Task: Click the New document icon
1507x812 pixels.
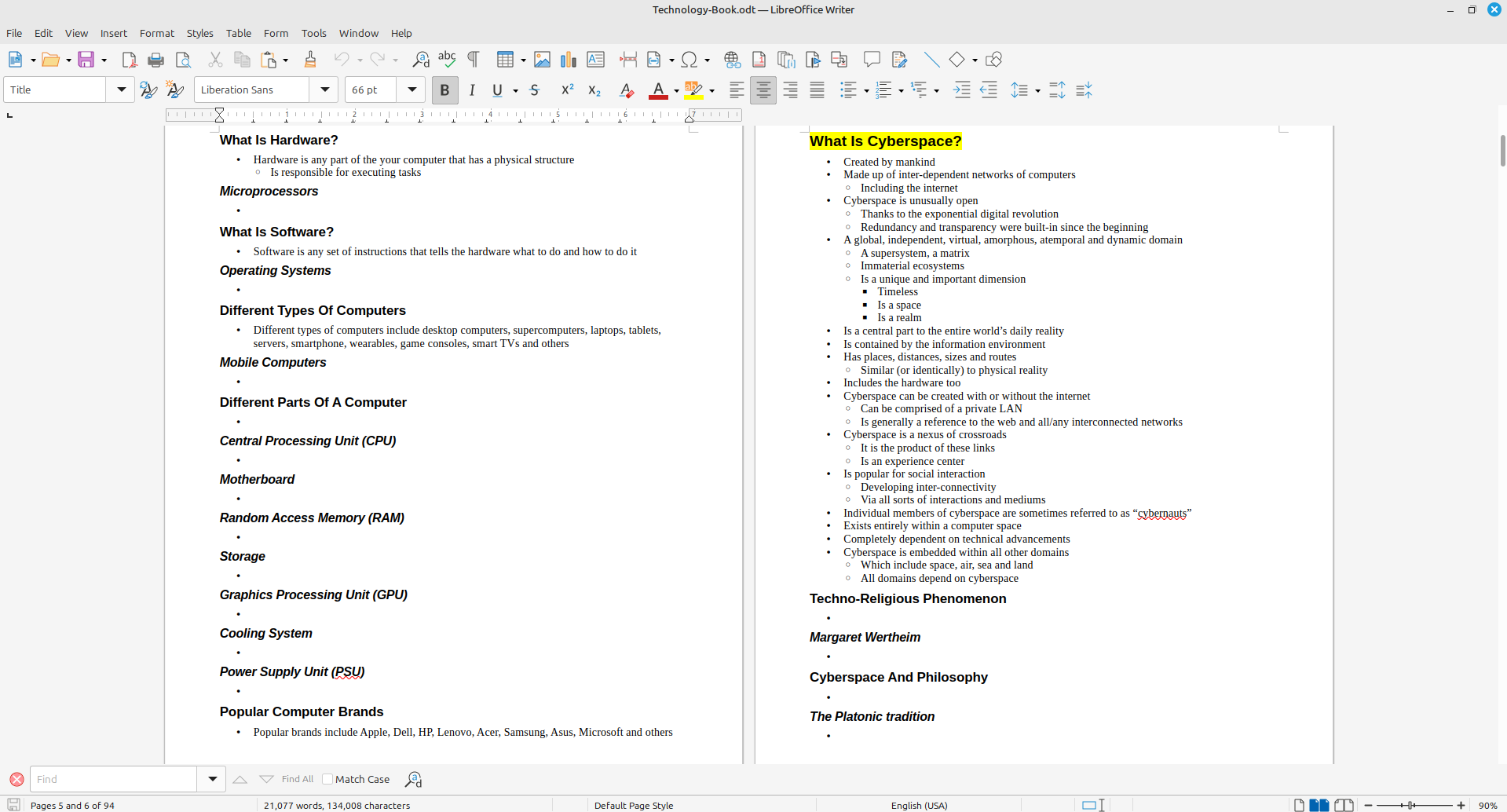Action: [x=15, y=60]
